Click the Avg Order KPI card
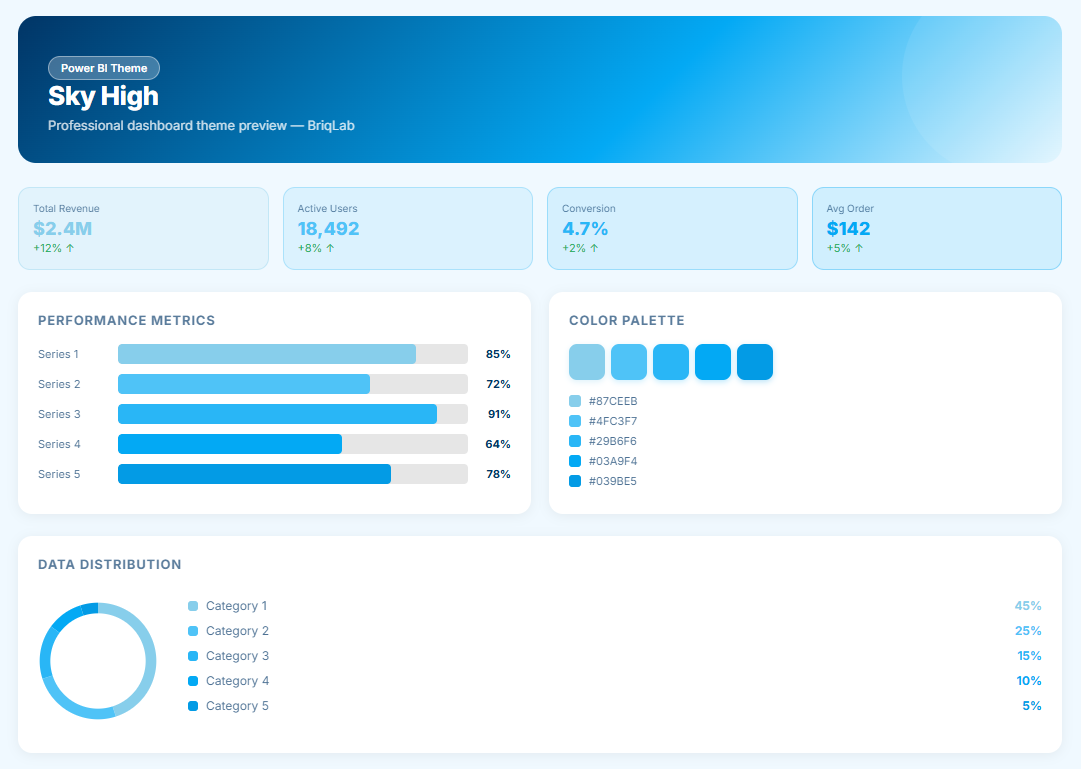 (x=936, y=228)
